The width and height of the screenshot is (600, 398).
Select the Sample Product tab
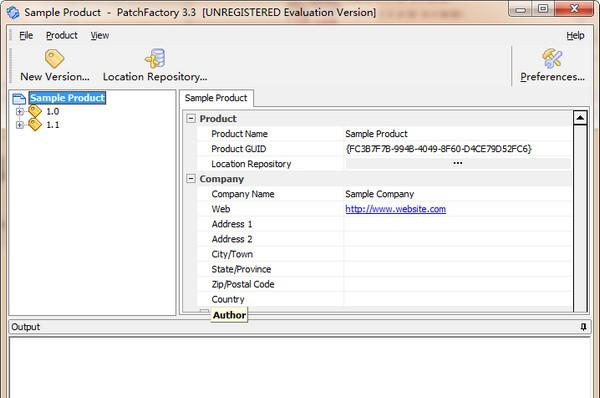pyautogui.click(x=216, y=98)
